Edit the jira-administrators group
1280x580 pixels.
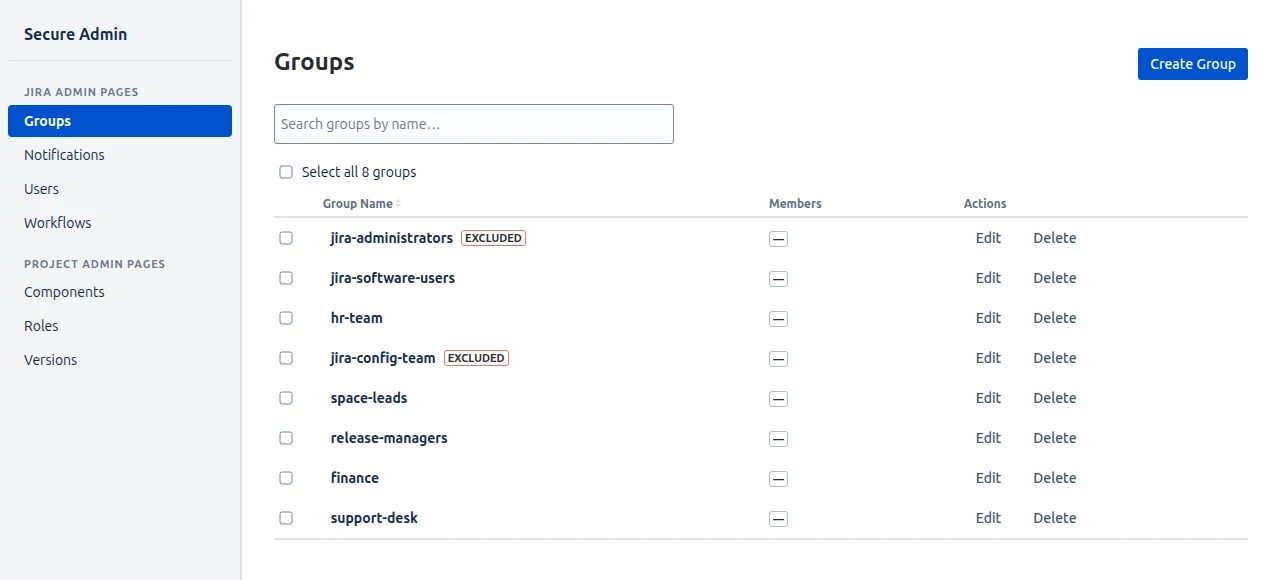pos(988,238)
